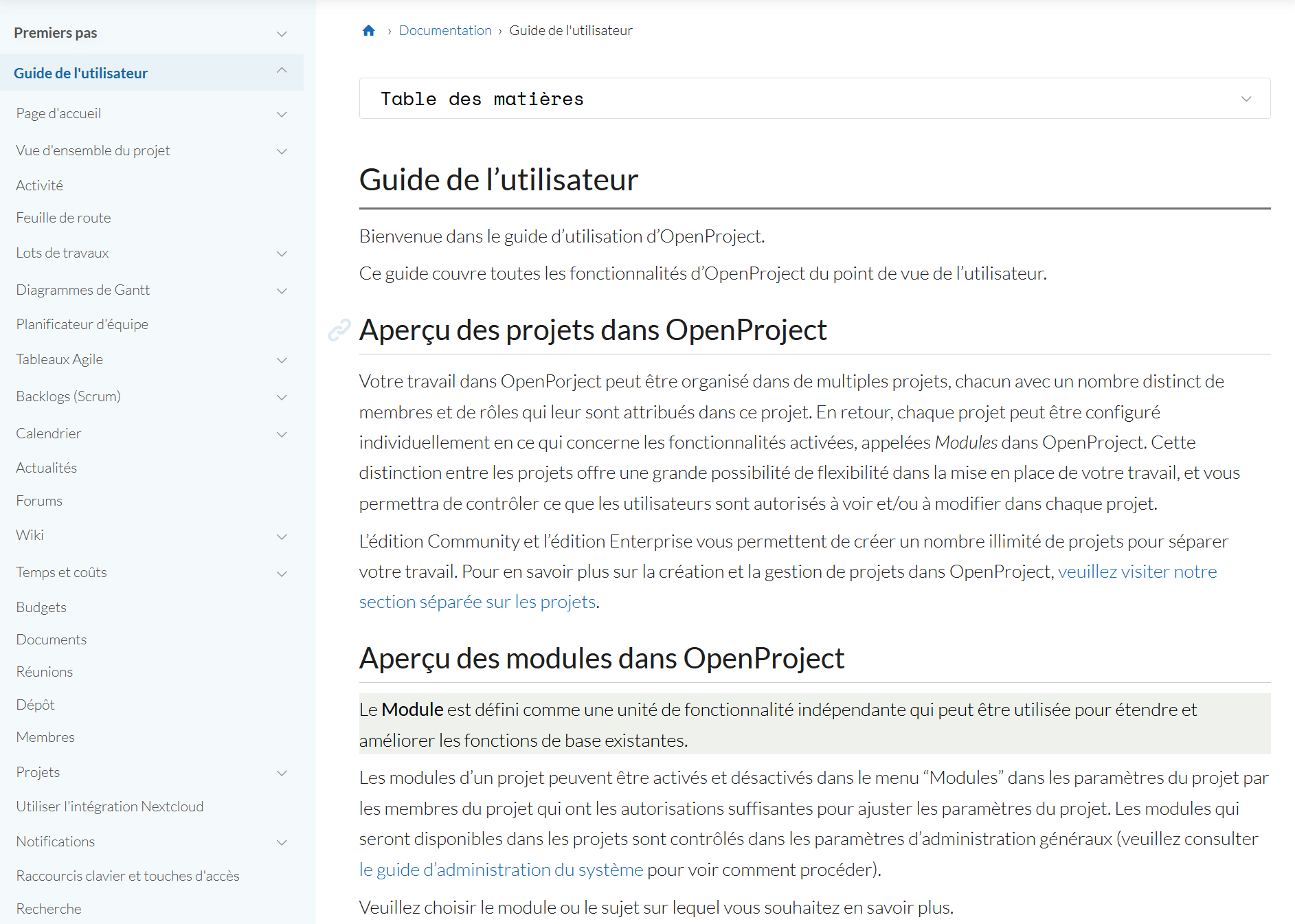Screen dimensions: 1295x924
Task: Select "Activité" in the sidebar
Action: [39, 184]
